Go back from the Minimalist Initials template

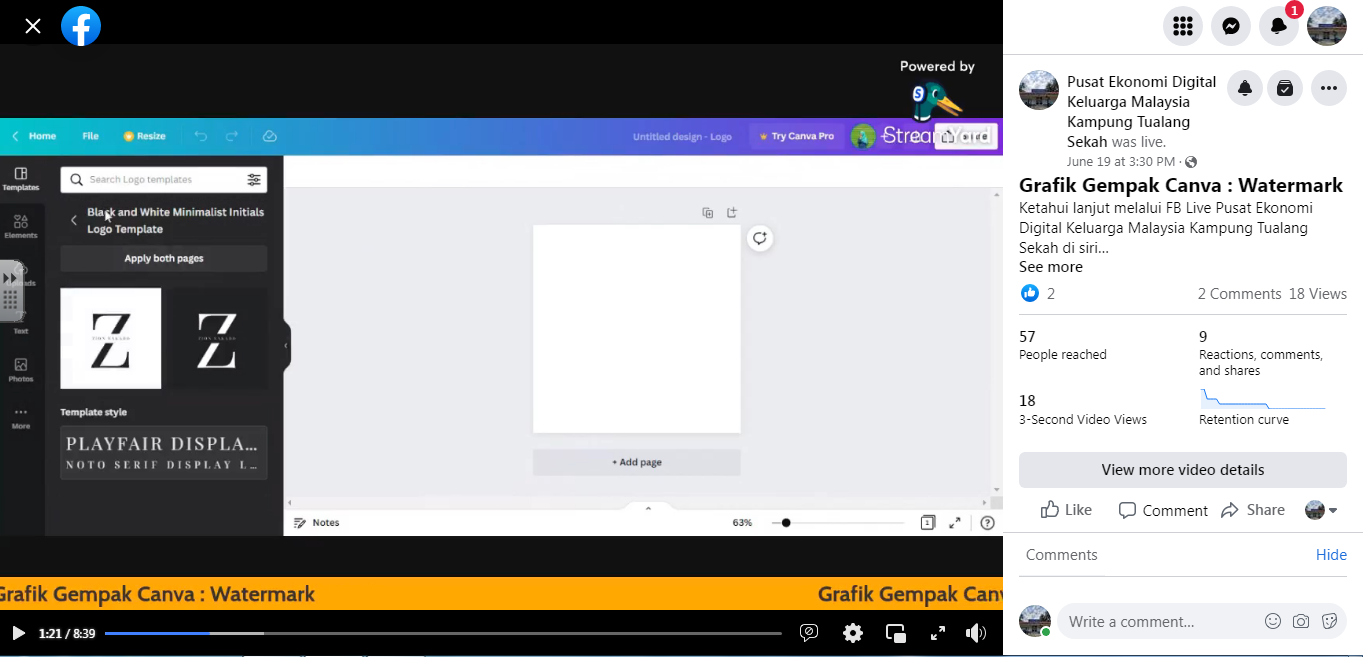point(73,220)
